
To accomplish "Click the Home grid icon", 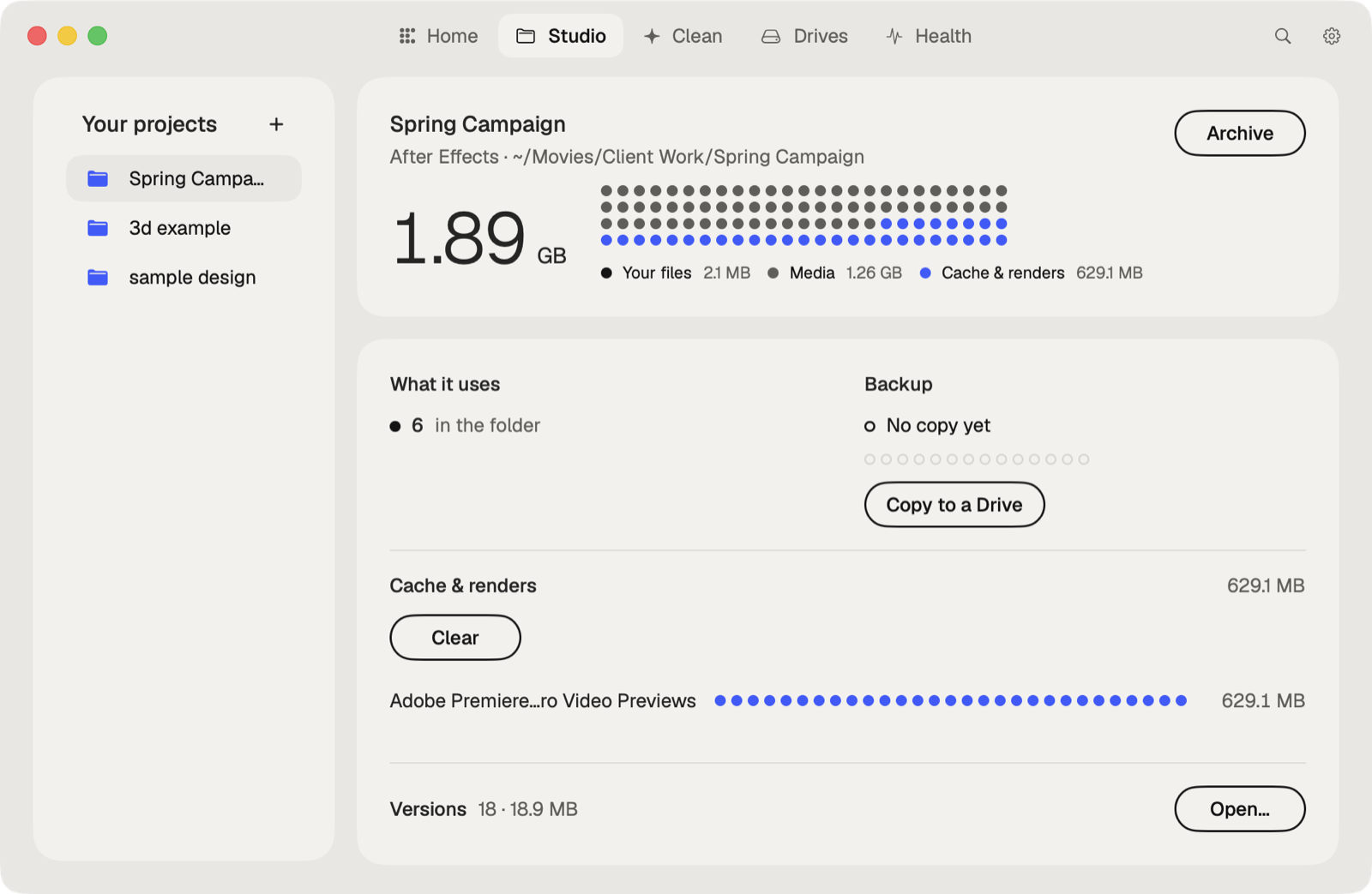I will pyautogui.click(x=407, y=36).
